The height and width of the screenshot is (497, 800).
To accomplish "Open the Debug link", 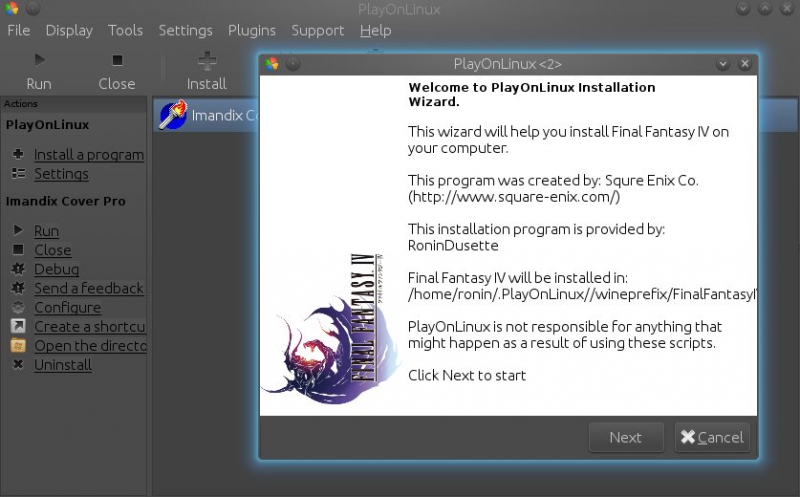I will (x=57, y=269).
